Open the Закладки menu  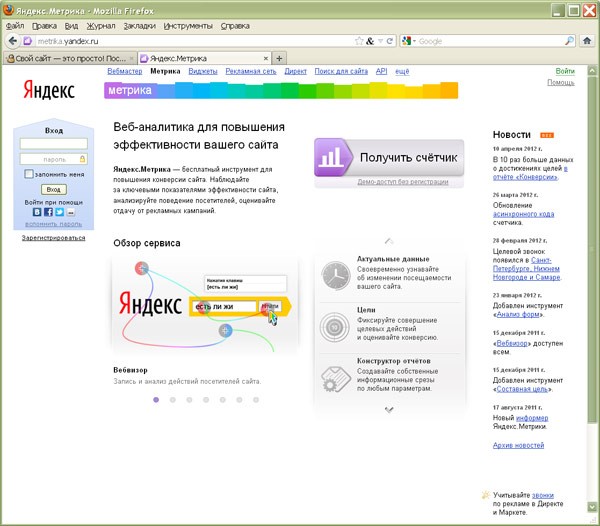[x=139, y=25]
